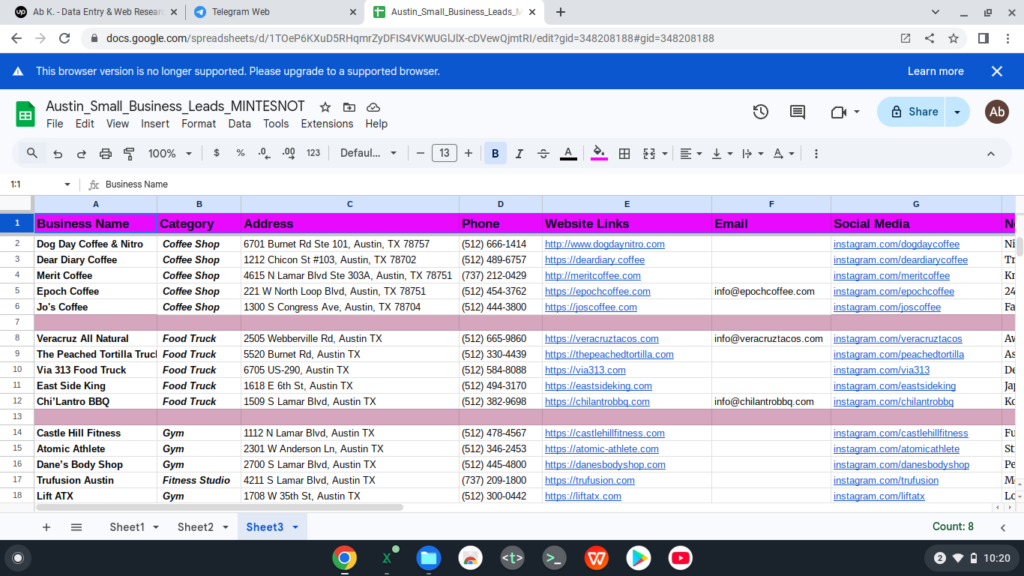
Task: Open text wrapping dropdown
Action: click(x=752, y=153)
